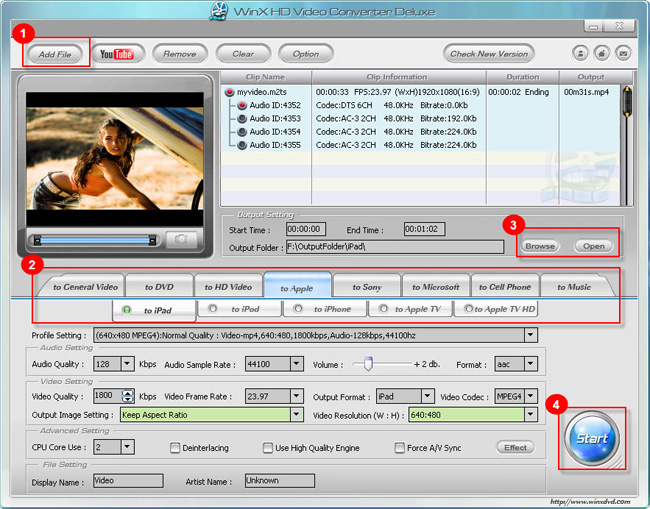Select Audio ID:4353 track radio
This screenshot has width=650, height=509.
[242, 118]
